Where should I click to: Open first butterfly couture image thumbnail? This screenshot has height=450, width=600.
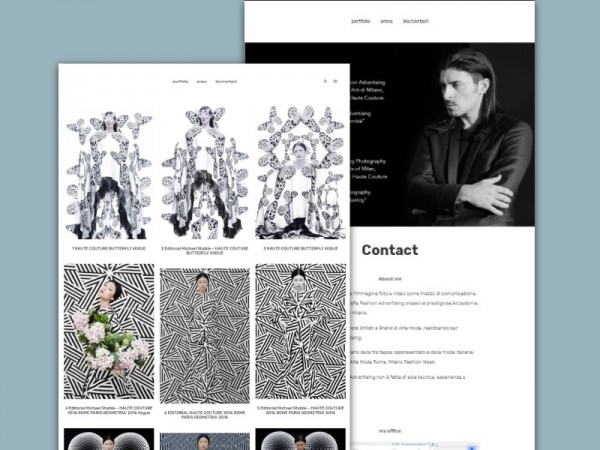point(109,172)
